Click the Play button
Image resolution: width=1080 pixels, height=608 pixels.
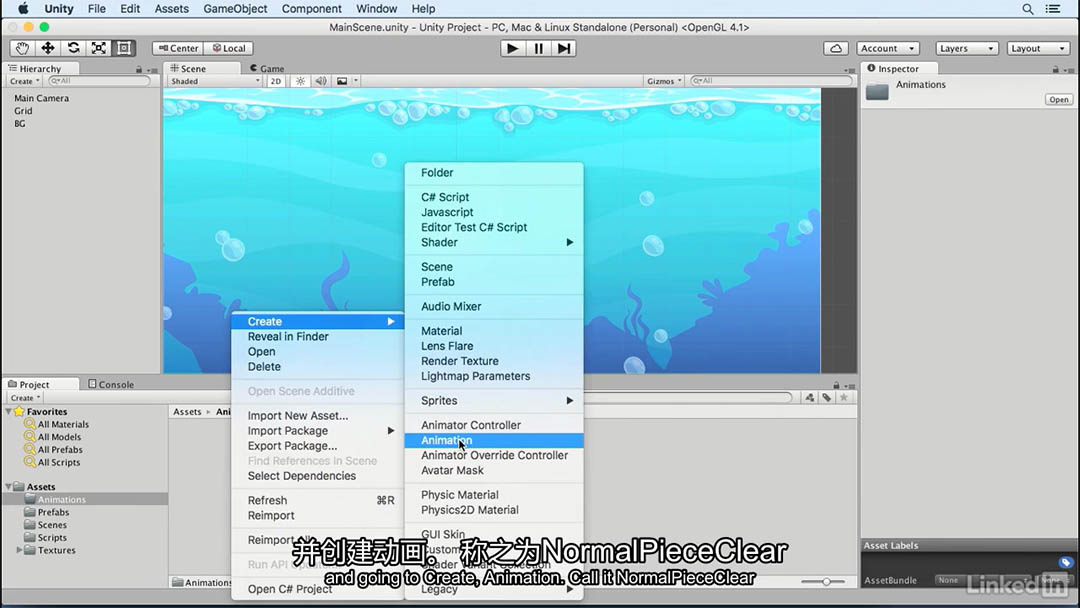click(512, 48)
